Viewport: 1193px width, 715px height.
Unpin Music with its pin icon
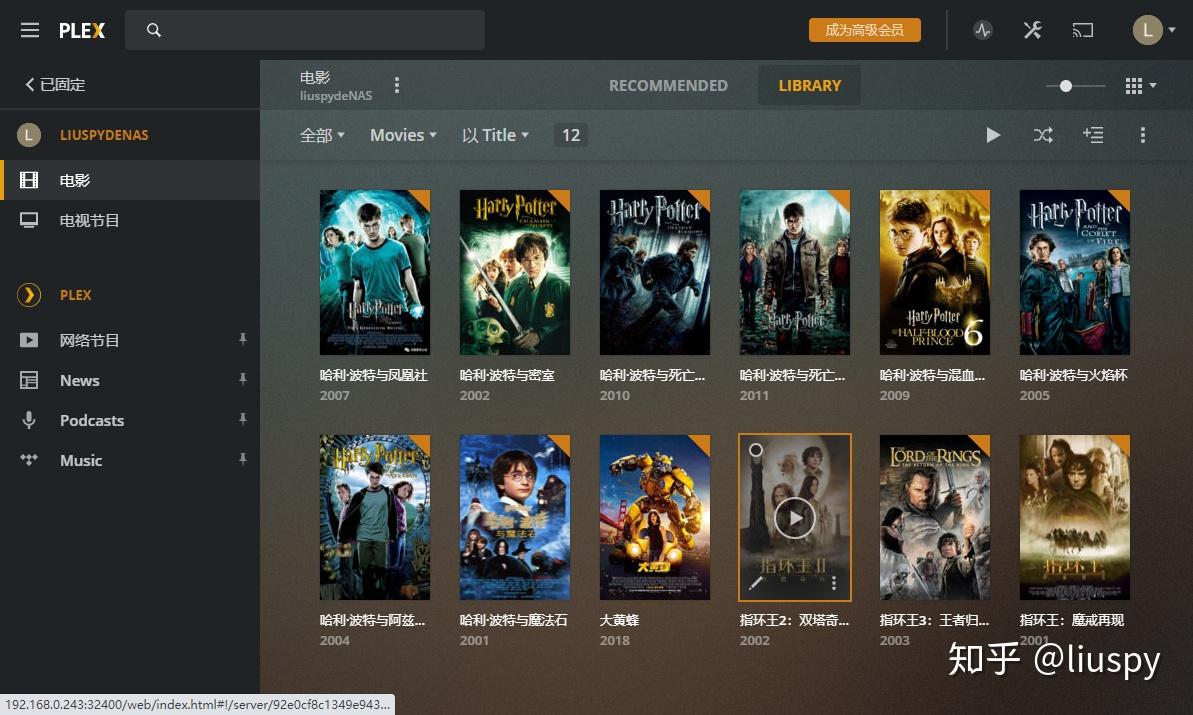coord(243,459)
